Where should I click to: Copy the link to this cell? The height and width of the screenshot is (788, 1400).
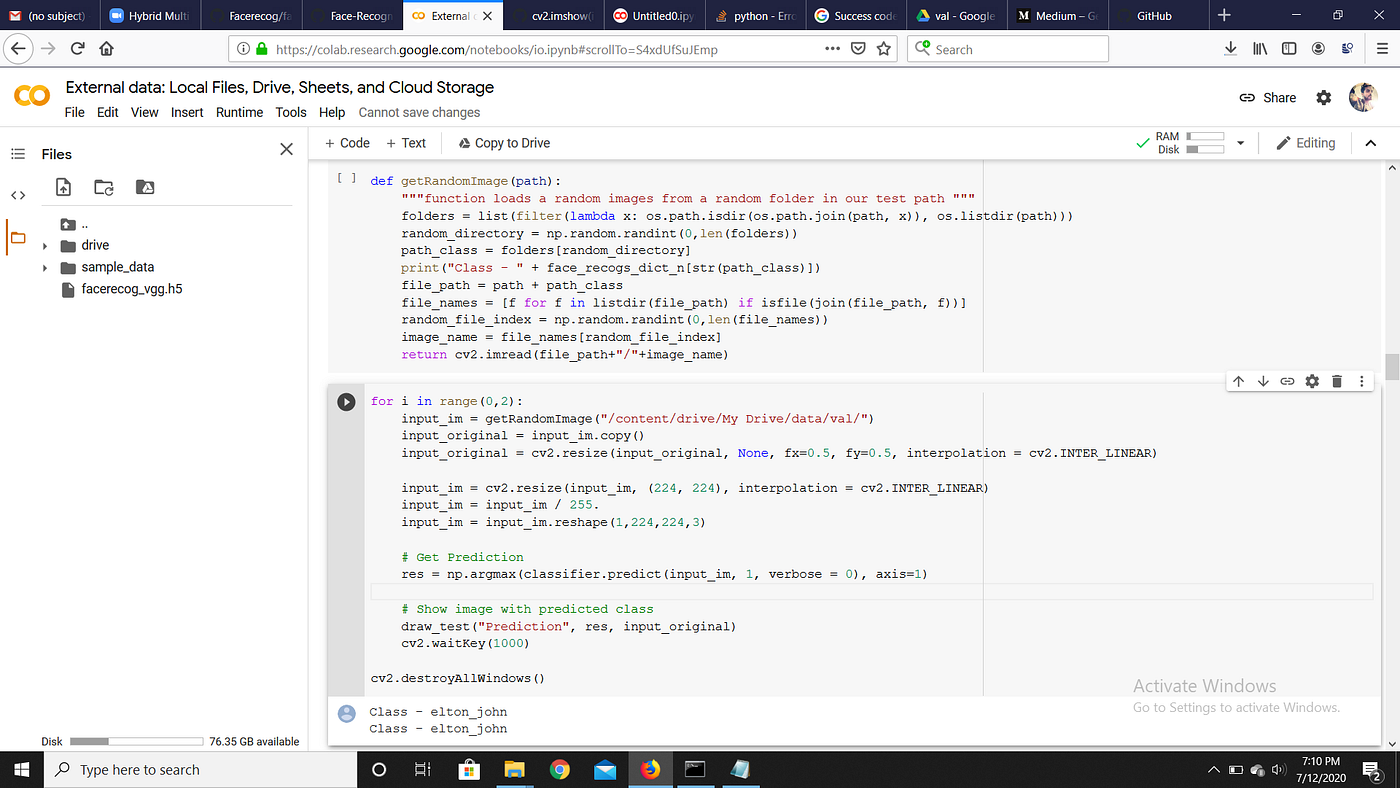click(1288, 381)
